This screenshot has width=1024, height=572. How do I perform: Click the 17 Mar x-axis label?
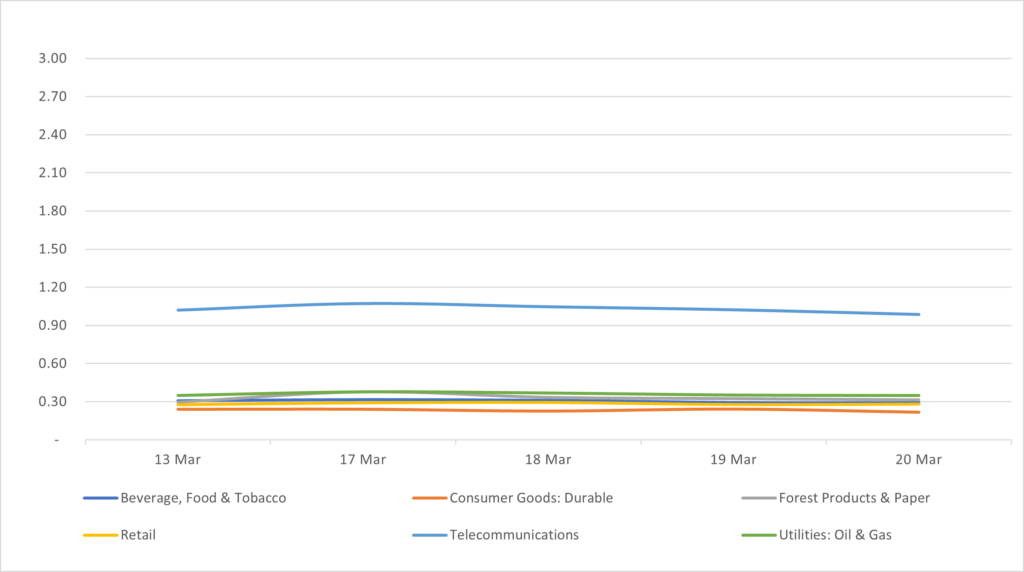point(363,460)
